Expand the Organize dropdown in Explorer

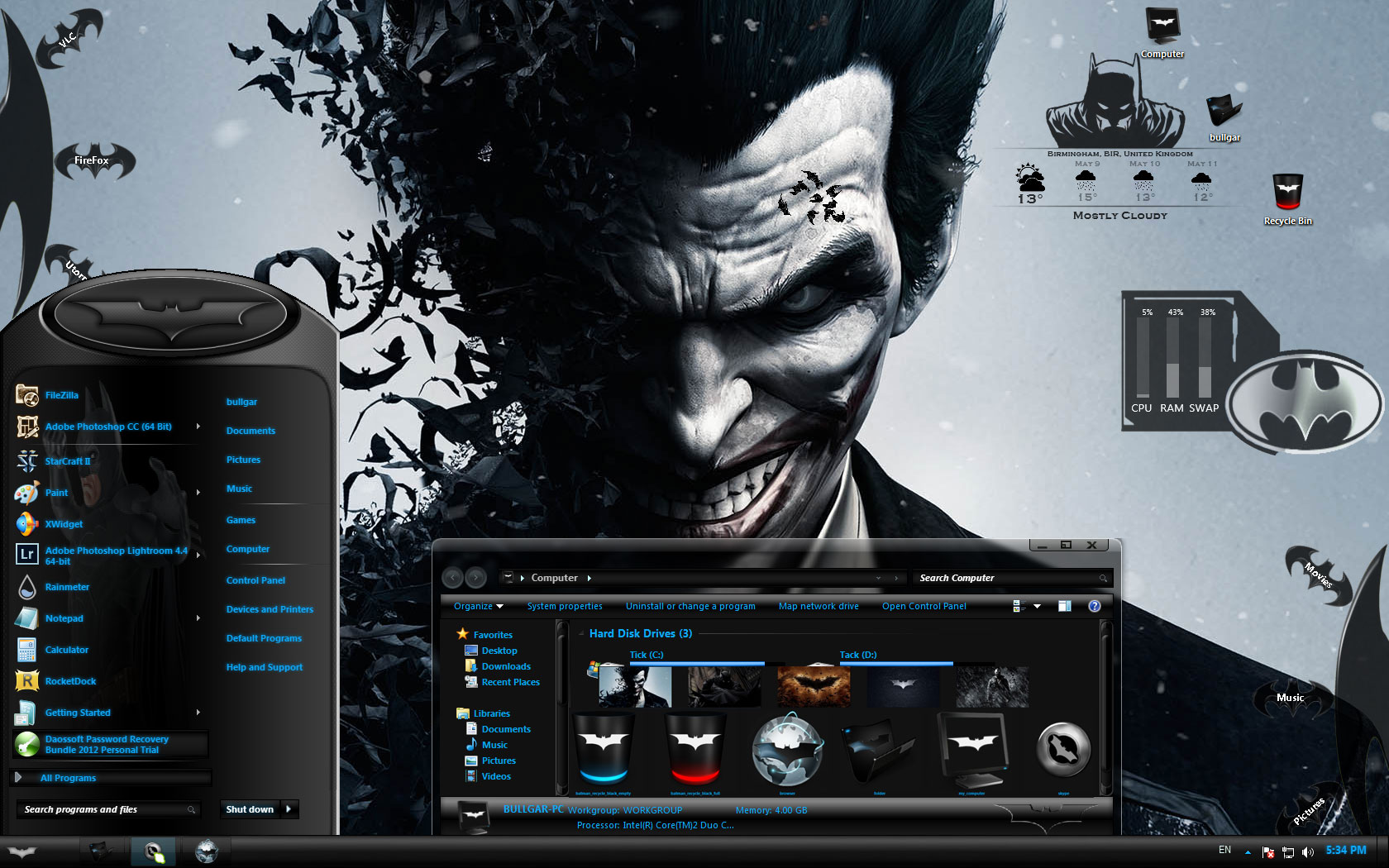click(478, 606)
